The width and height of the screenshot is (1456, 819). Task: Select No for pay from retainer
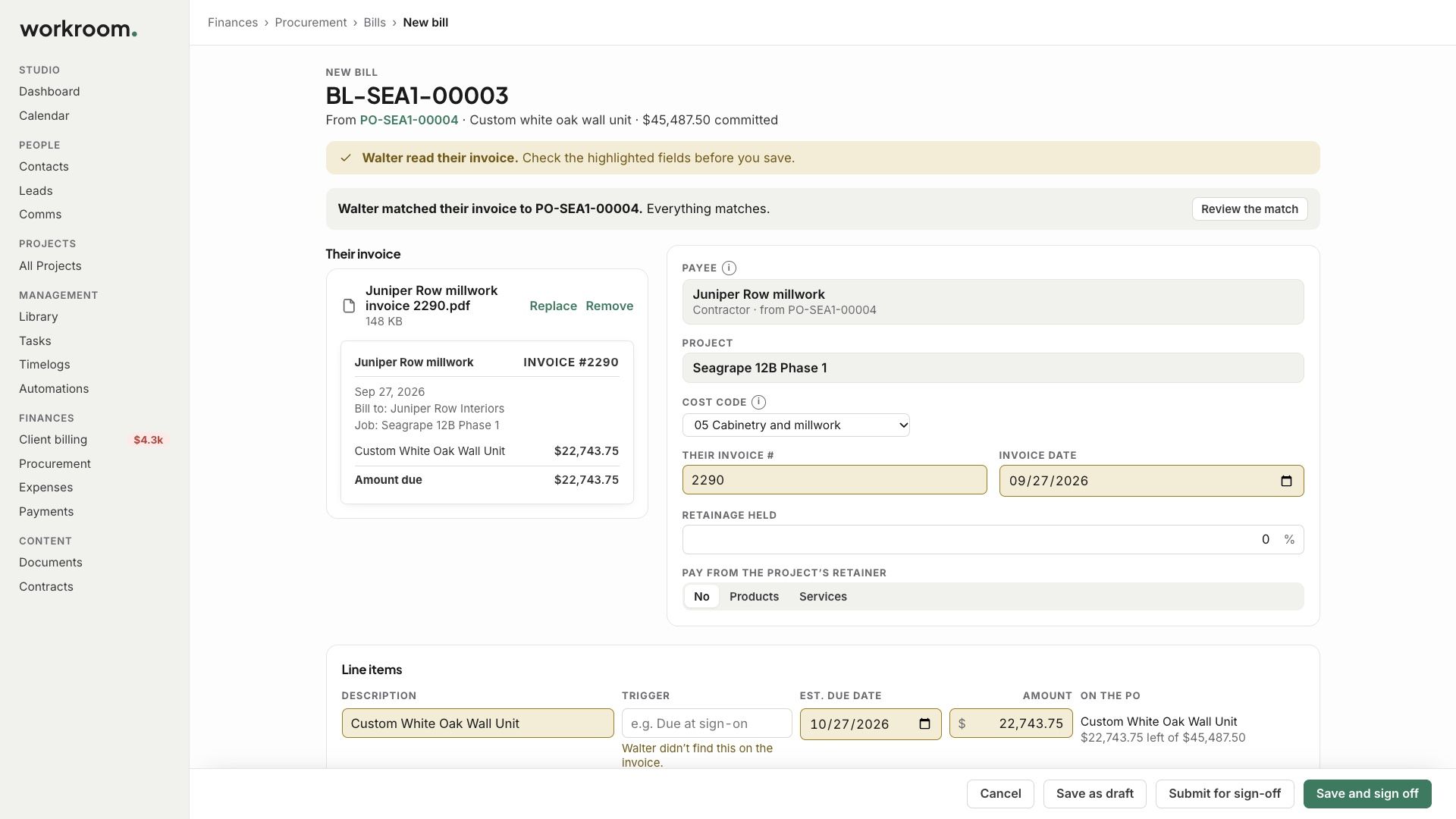(x=701, y=596)
